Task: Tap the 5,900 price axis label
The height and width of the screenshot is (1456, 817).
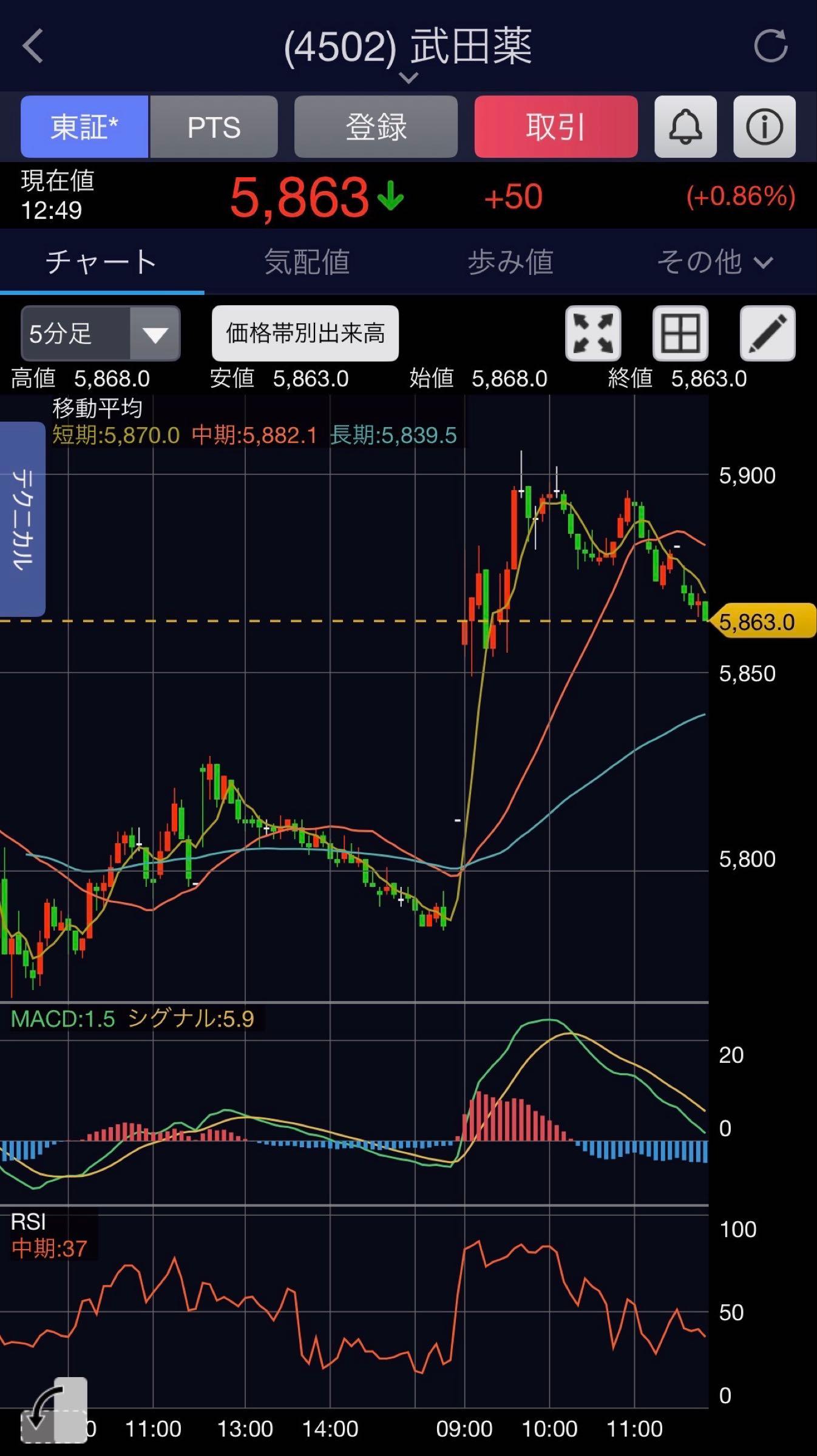Action: tap(747, 476)
